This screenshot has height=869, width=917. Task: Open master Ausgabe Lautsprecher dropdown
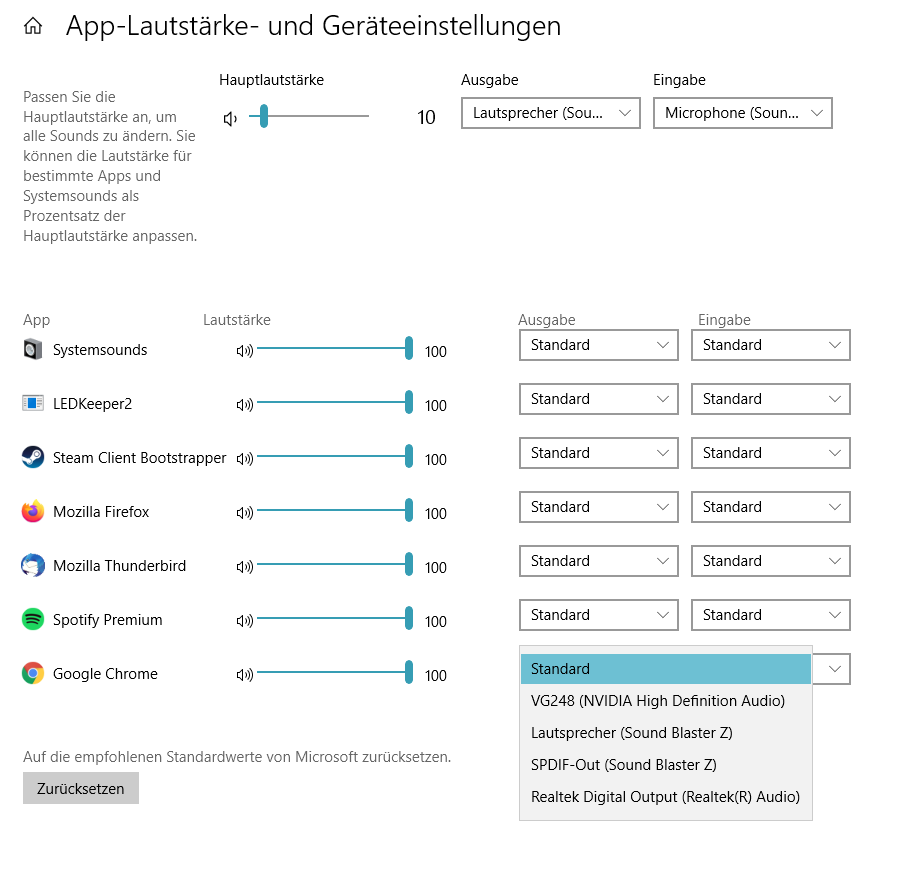click(550, 113)
